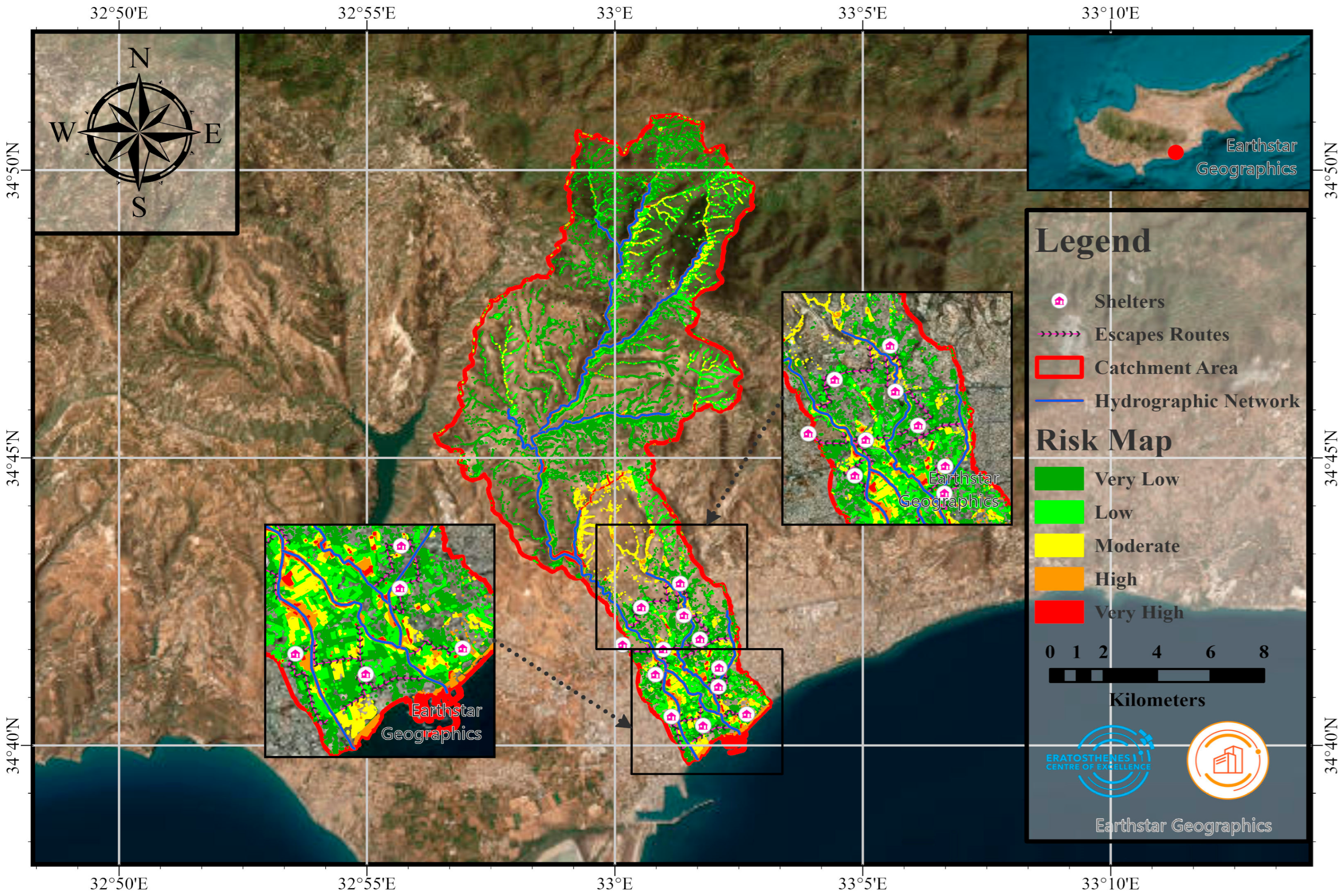The image size is (1343, 896).
Task: Select the Low bright green swatch
Action: [x=1059, y=512]
